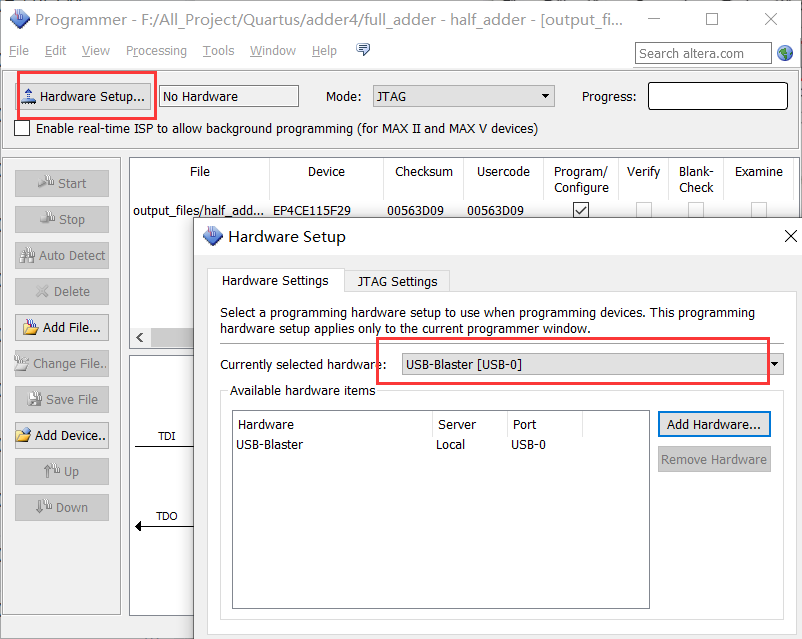Select the output_files/half_add... file row

pyautogui.click(x=198, y=210)
